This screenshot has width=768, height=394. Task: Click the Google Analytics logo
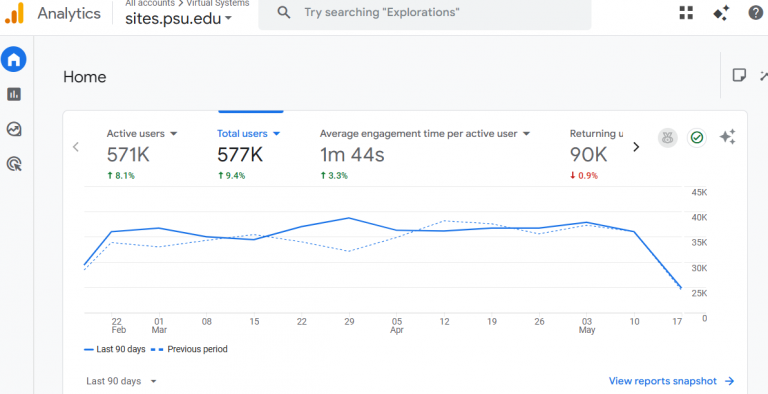point(14,13)
